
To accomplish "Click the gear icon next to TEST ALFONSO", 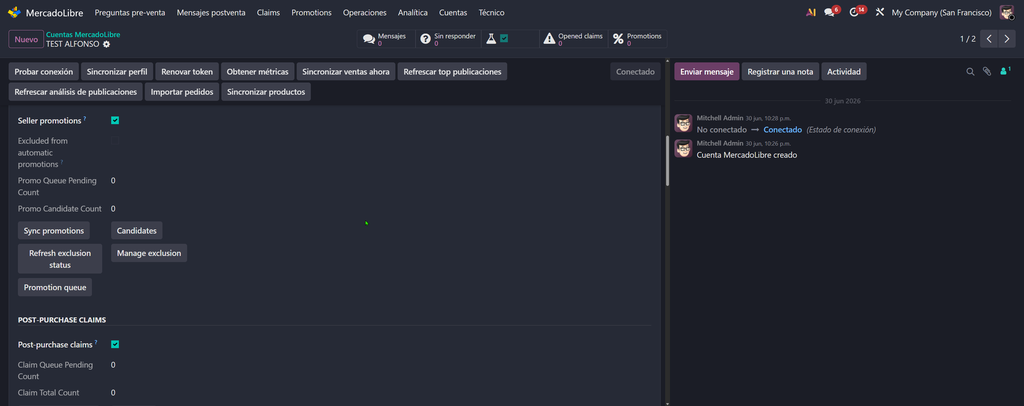I will [x=106, y=44].
